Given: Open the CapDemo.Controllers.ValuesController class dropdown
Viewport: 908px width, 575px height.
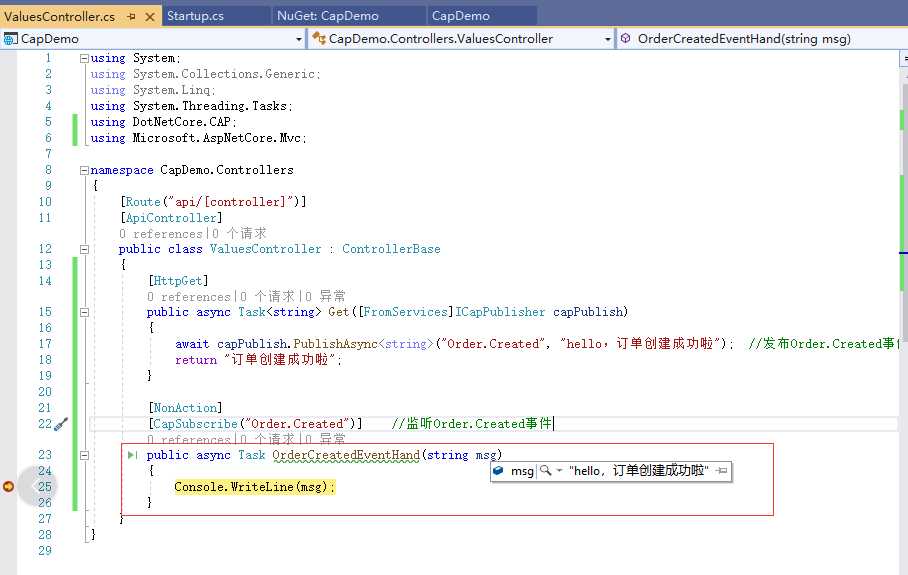Looking at the screenshot, I should tap(607, 39).
